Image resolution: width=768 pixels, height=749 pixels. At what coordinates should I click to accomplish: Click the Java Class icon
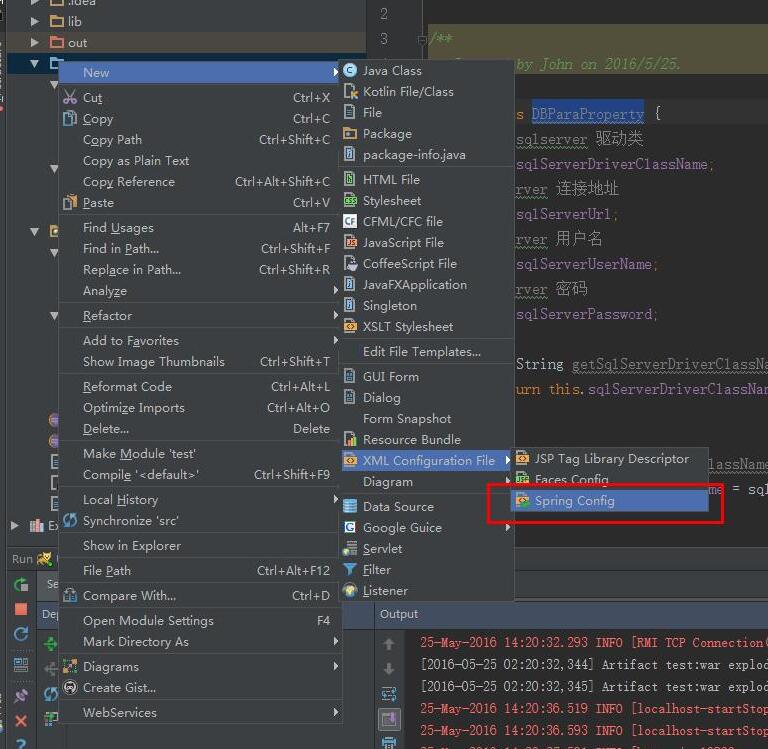point(350,71)
